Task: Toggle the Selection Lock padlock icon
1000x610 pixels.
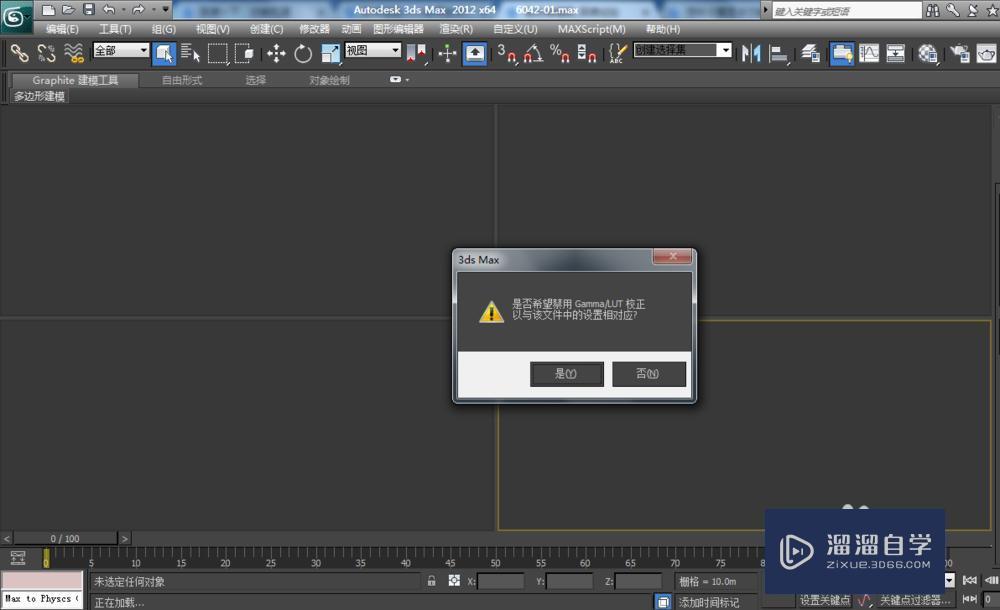Action: click(x=432, y=581)
